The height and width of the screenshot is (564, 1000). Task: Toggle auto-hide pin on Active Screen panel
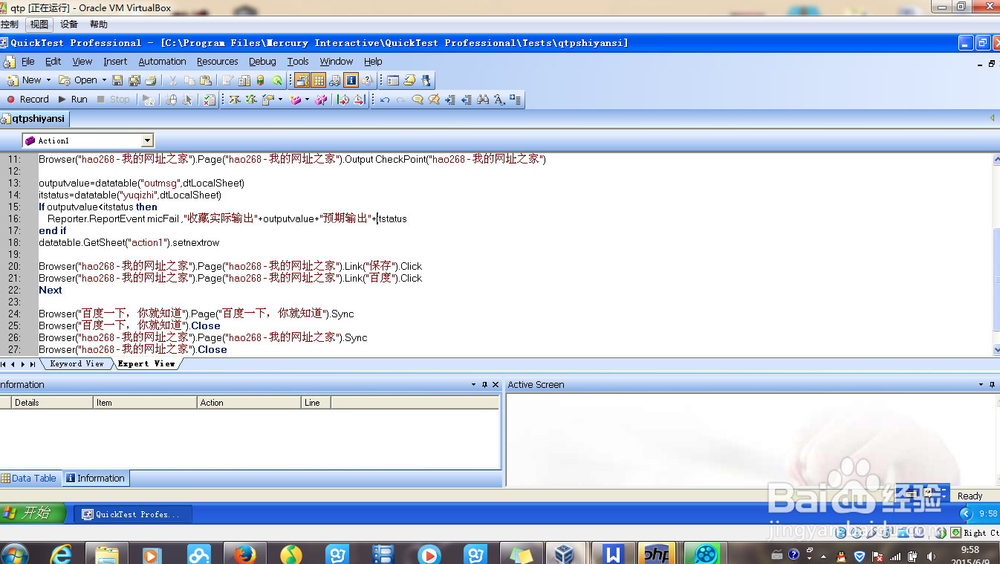992,385
